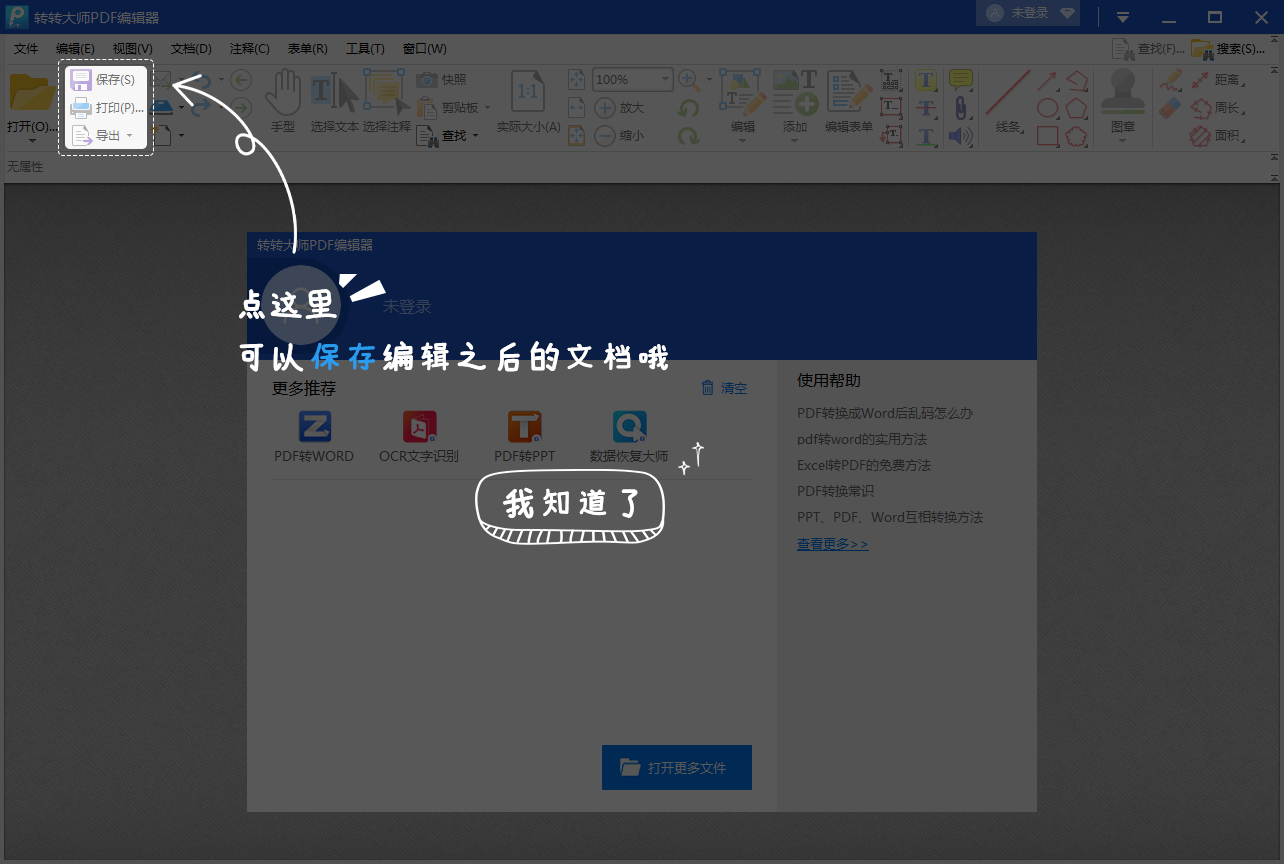This screenshot has width=1284, height=864.
Task: Select the red pentagon polygon tool
Action: pyautogui.click(x=1077, y=107)
